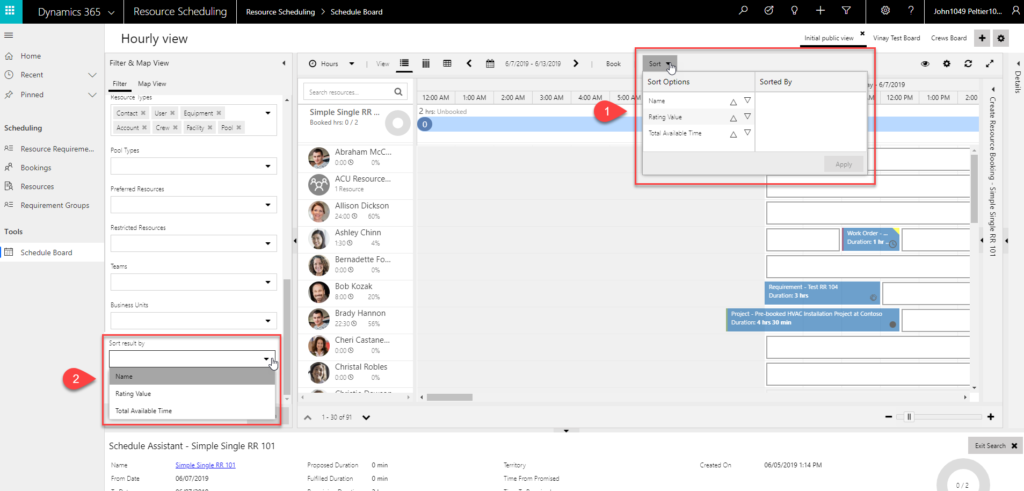Open the Sort dropdown button
This screenshot has width=1024, height=491.
[659, 64]
